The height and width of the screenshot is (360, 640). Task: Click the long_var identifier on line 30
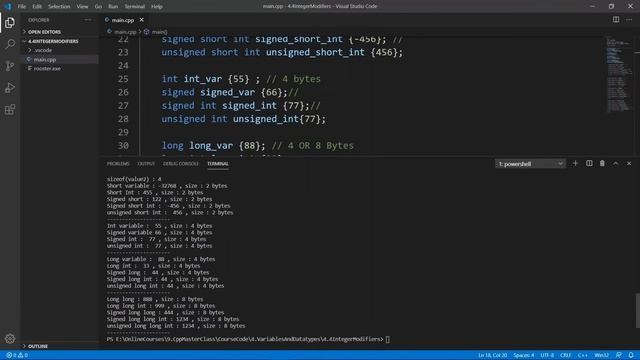click(211, 146)
